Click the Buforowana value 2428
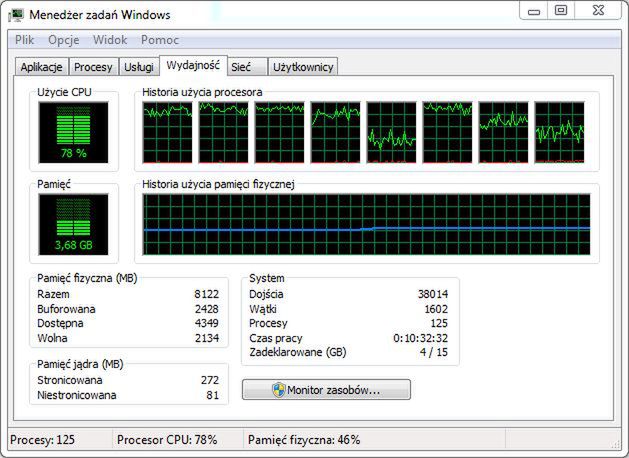 [207, 309]
